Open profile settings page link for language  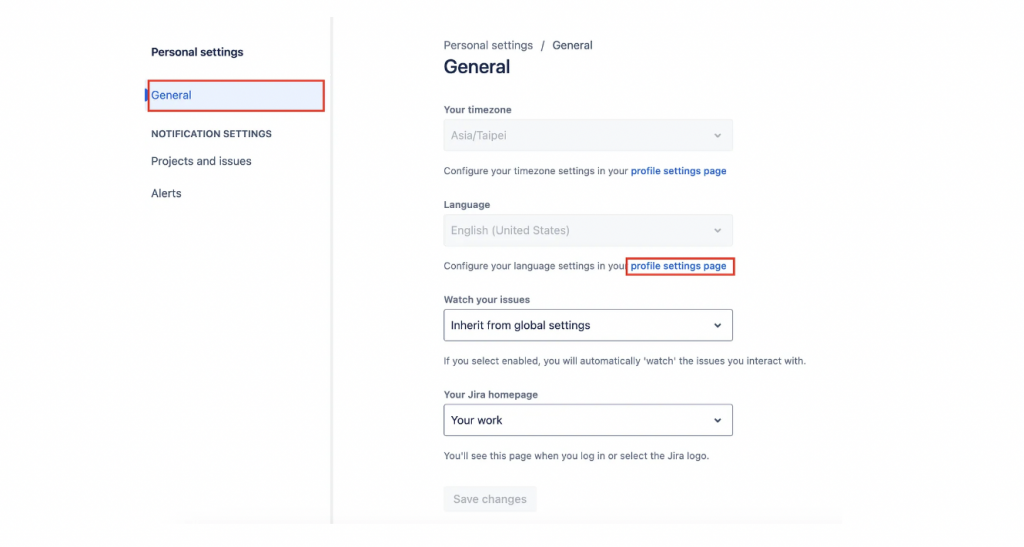678,266
